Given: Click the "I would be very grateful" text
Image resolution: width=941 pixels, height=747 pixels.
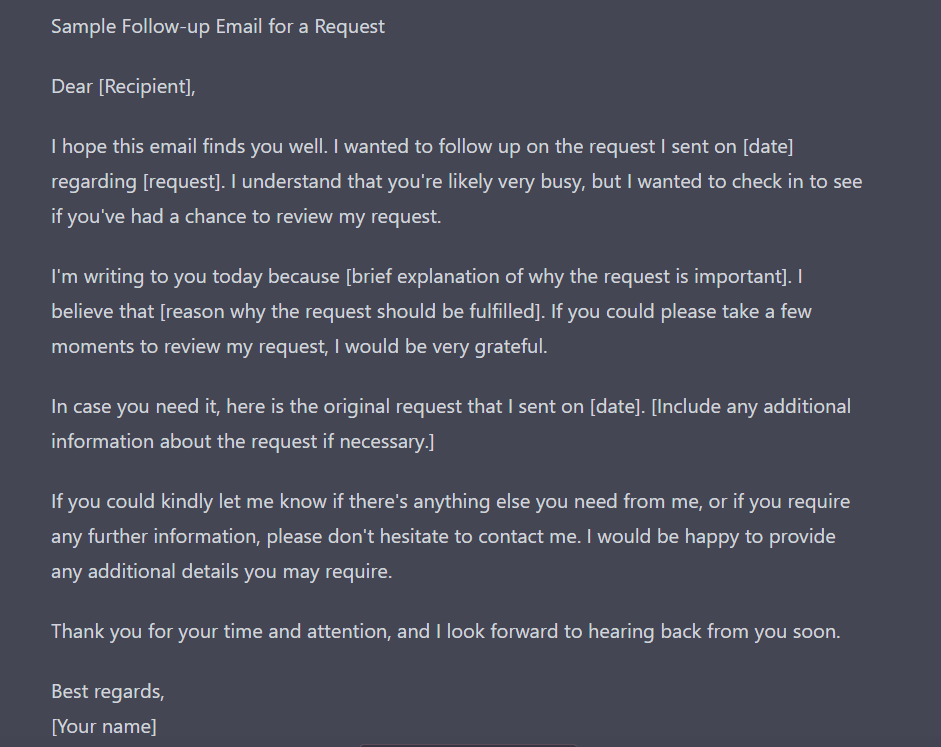Looking at the screenshot, I should tap(440, 346).
